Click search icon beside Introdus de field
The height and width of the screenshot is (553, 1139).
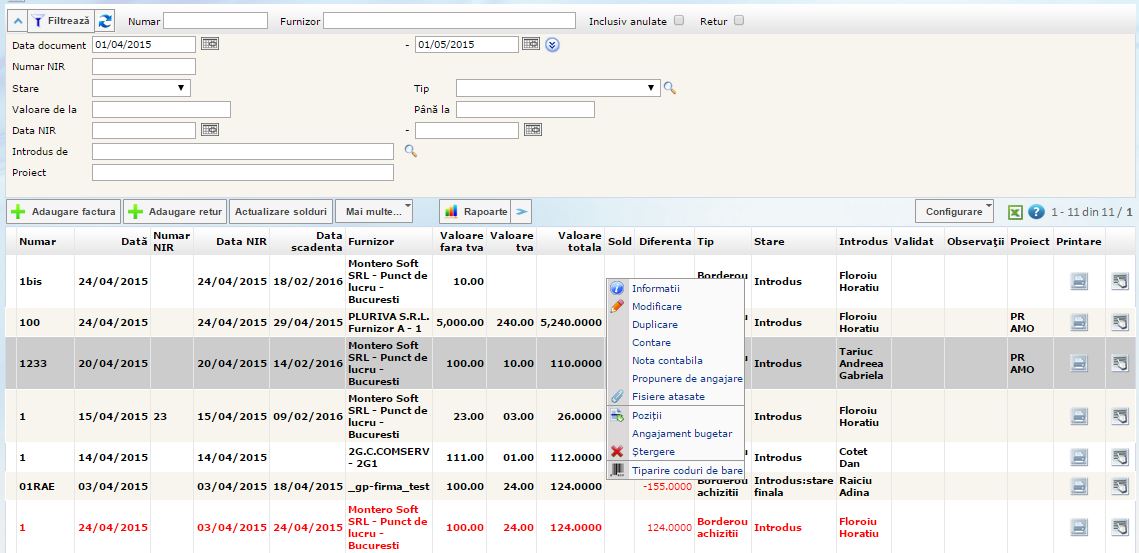(x=410, y=151)
